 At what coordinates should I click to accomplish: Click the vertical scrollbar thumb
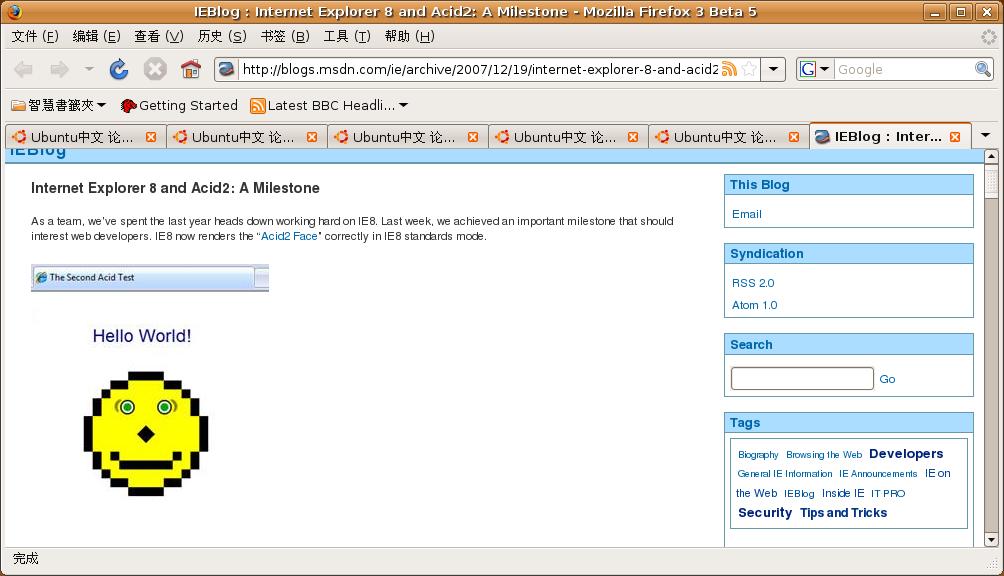coord(991,182)
